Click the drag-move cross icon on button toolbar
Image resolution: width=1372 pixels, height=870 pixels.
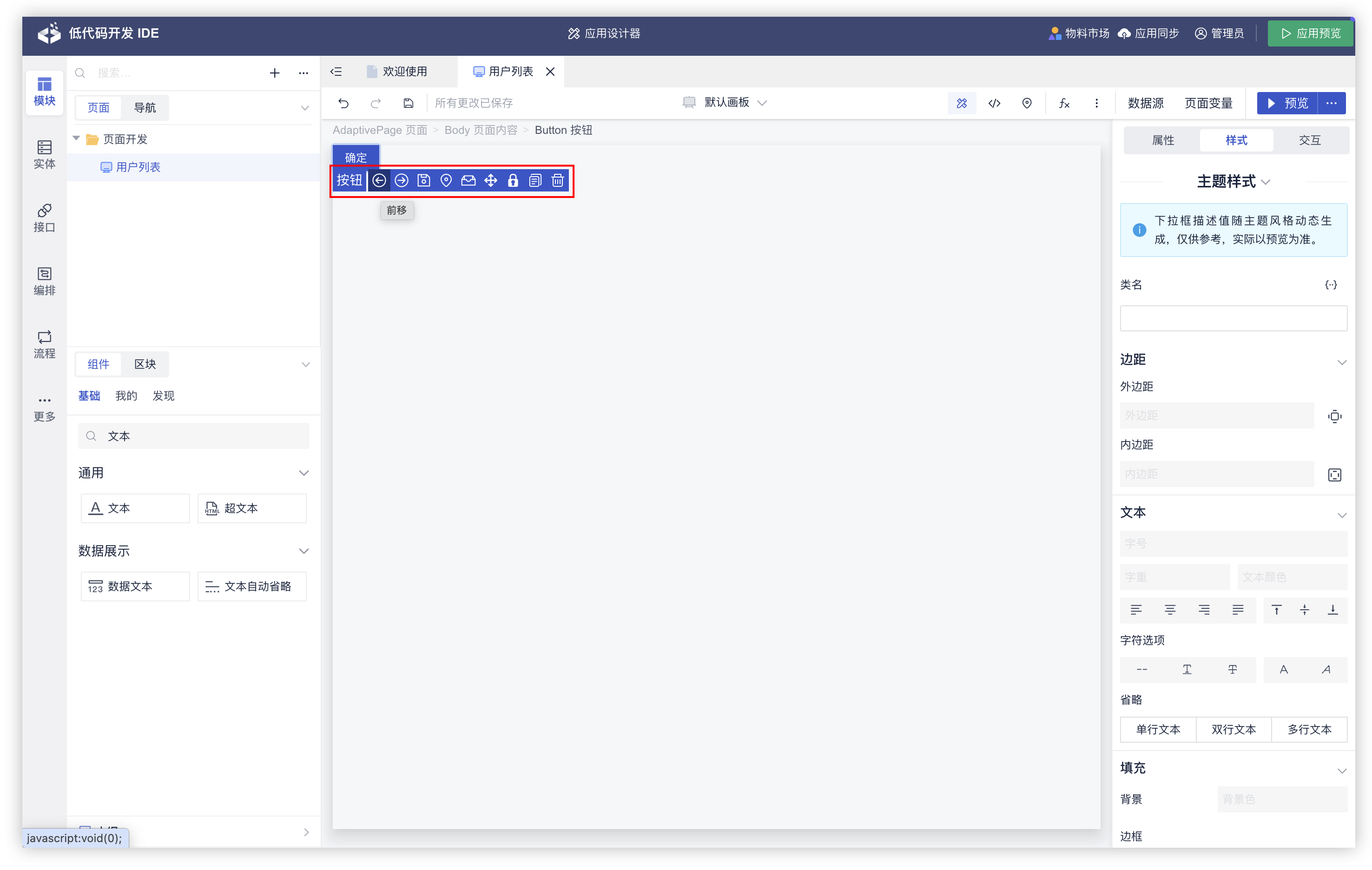click(491, 181)
